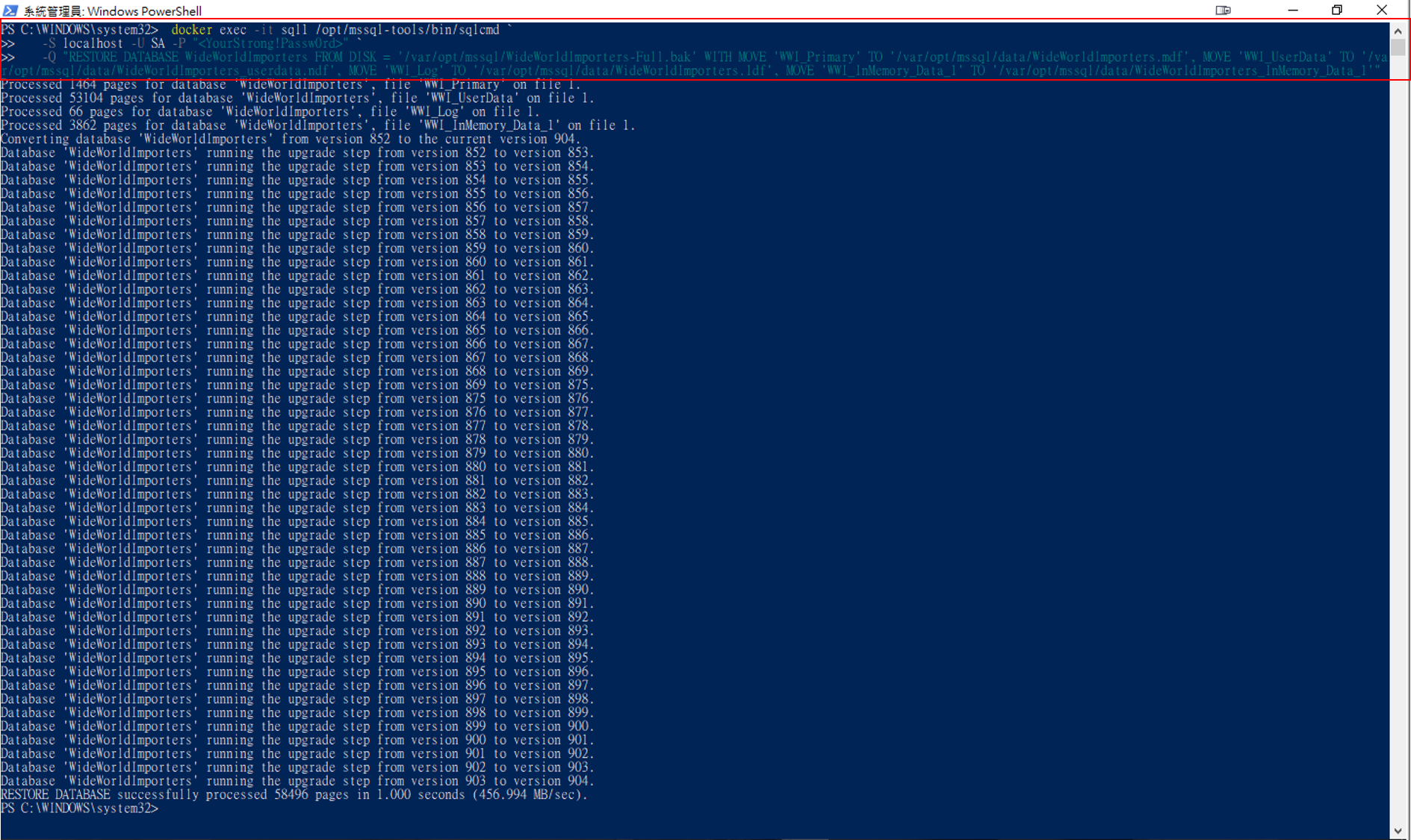1411x840 pixels.
Task: Click the PowerShell icon in the title bar
Action: click(x=10, y=10)
